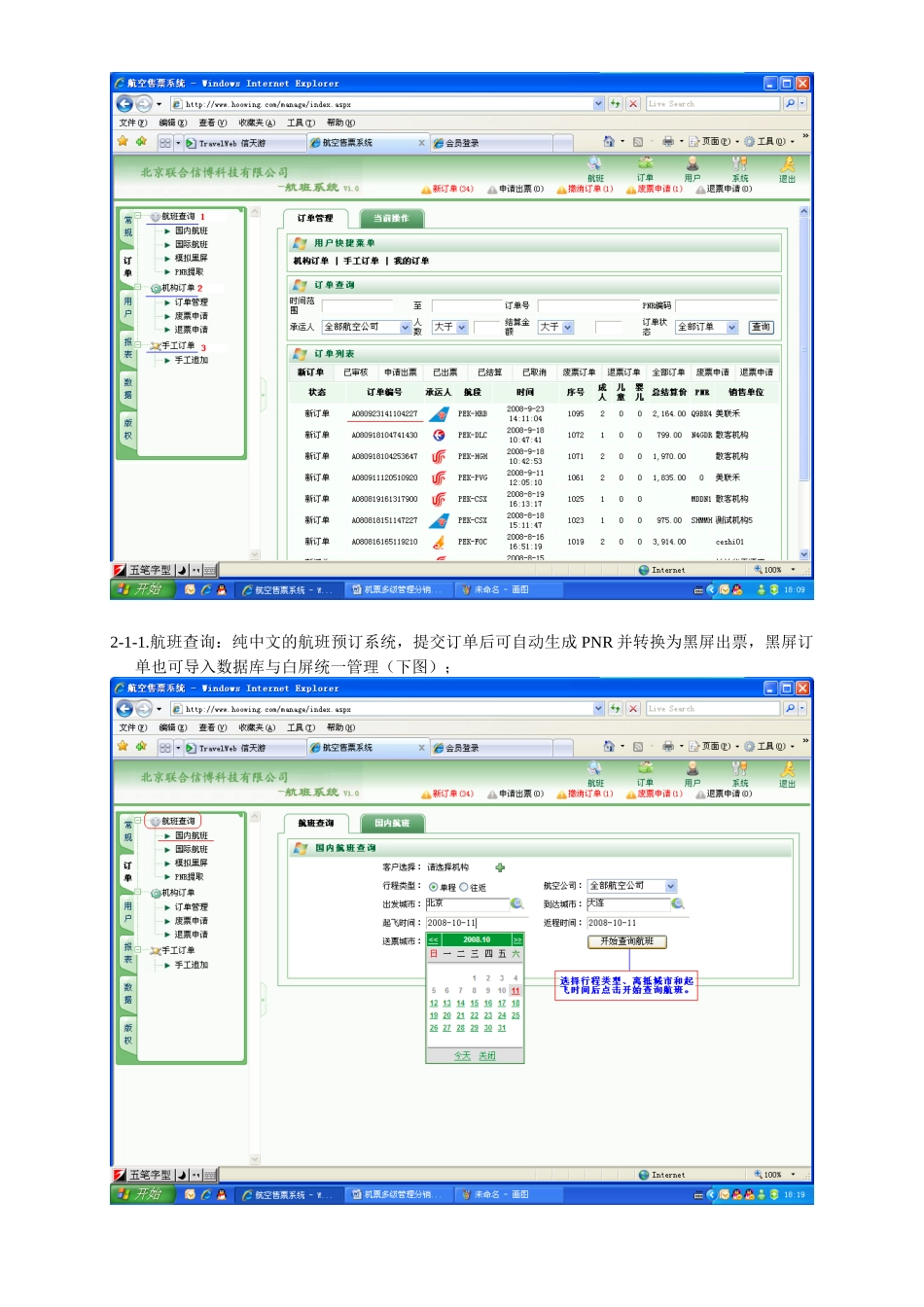The width and height of the screenshot is (924, 1307).
Task: Open the 航空公司 dropdown in 国内航班查询
Action: pyautogui.click(x=671, y=886)
